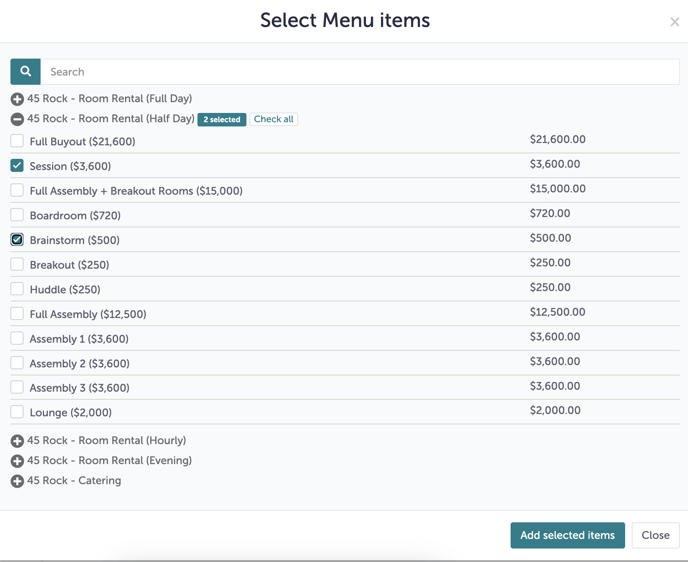Collapse 45 Rock - Room Rental (Half Day)
Screen dimensions: 688x562
(17, 119)
